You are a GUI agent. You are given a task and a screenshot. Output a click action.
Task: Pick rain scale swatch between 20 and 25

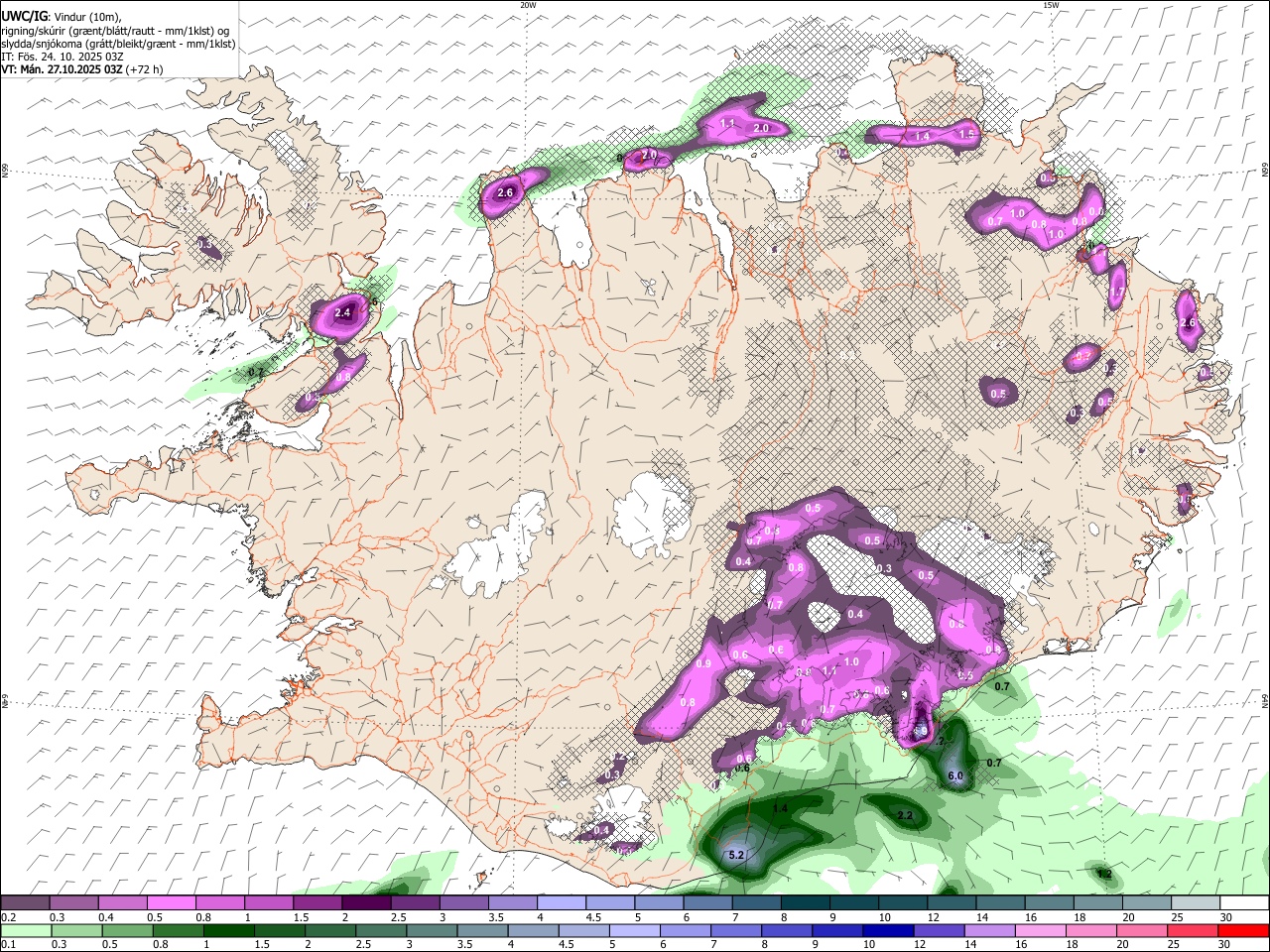[x=1143, y=931]
